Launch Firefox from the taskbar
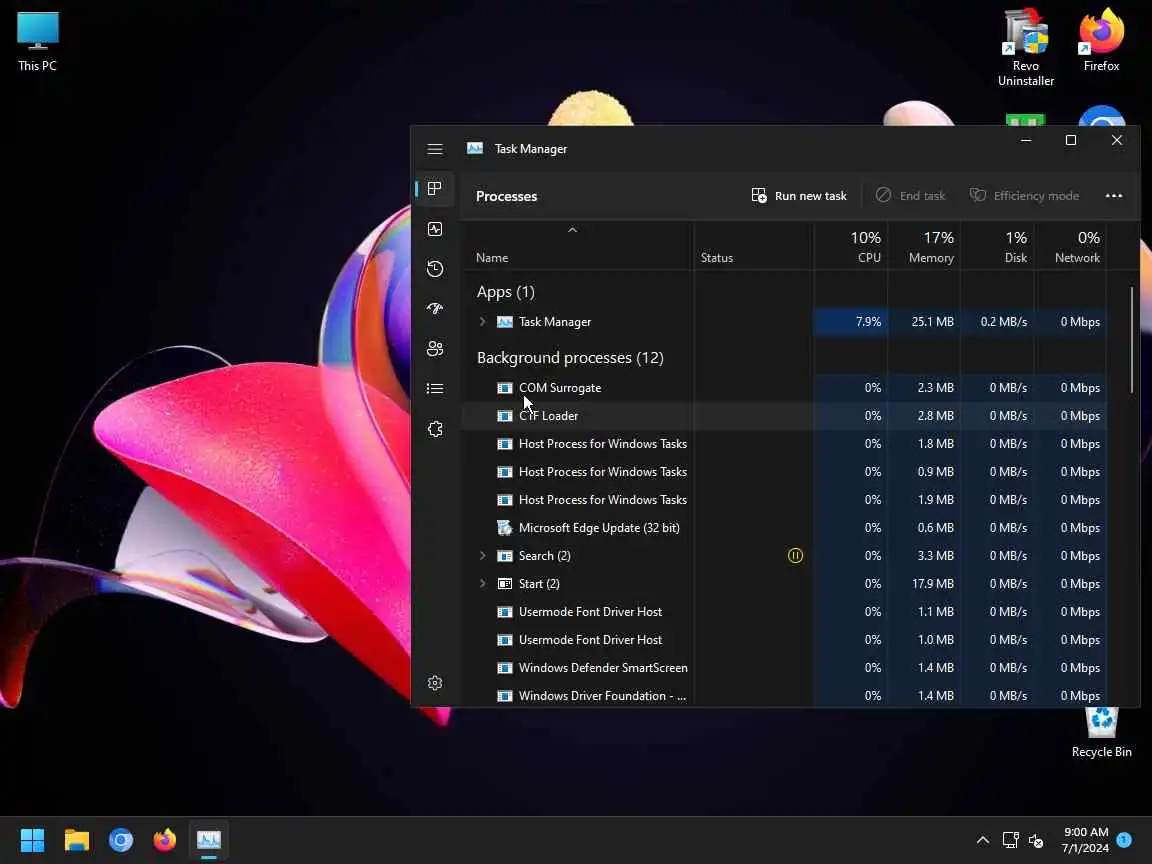The width and height of the screenshot is (1152, 864). pyautogui.click(x=165, y=840)
